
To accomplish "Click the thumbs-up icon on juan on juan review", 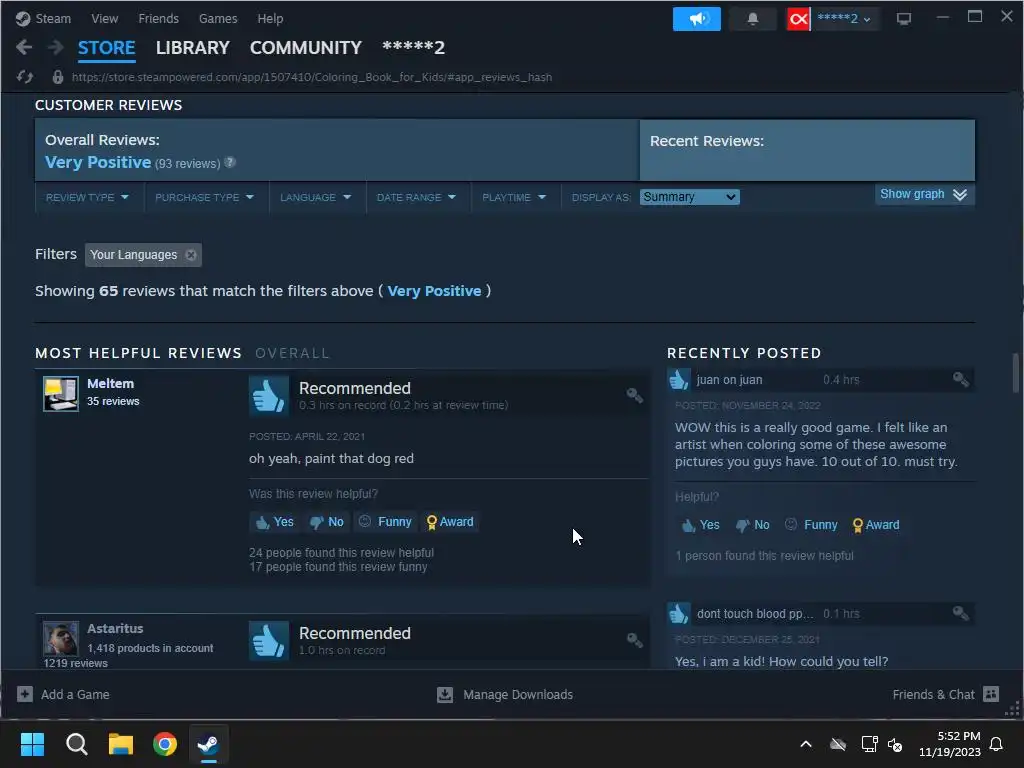I will coord(679,379).
